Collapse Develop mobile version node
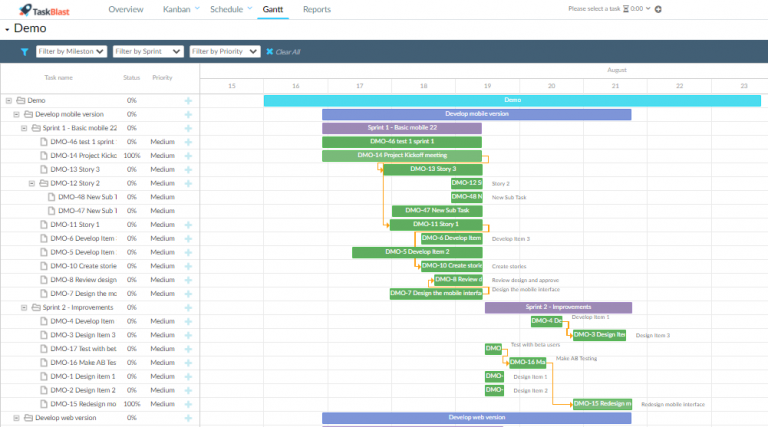Image resolution: width=768 pixels, height=427 pixels. (16, 114)
